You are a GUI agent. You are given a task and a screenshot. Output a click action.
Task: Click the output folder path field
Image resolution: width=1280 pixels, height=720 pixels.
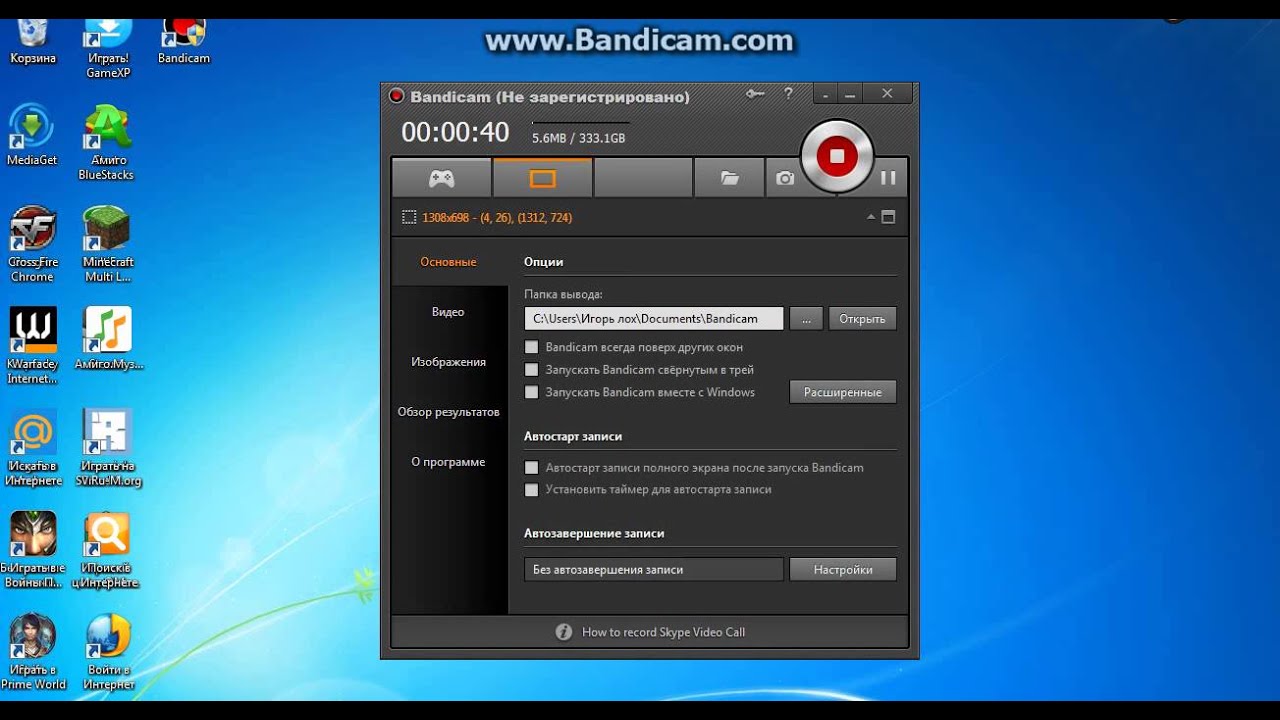(654, 319)
